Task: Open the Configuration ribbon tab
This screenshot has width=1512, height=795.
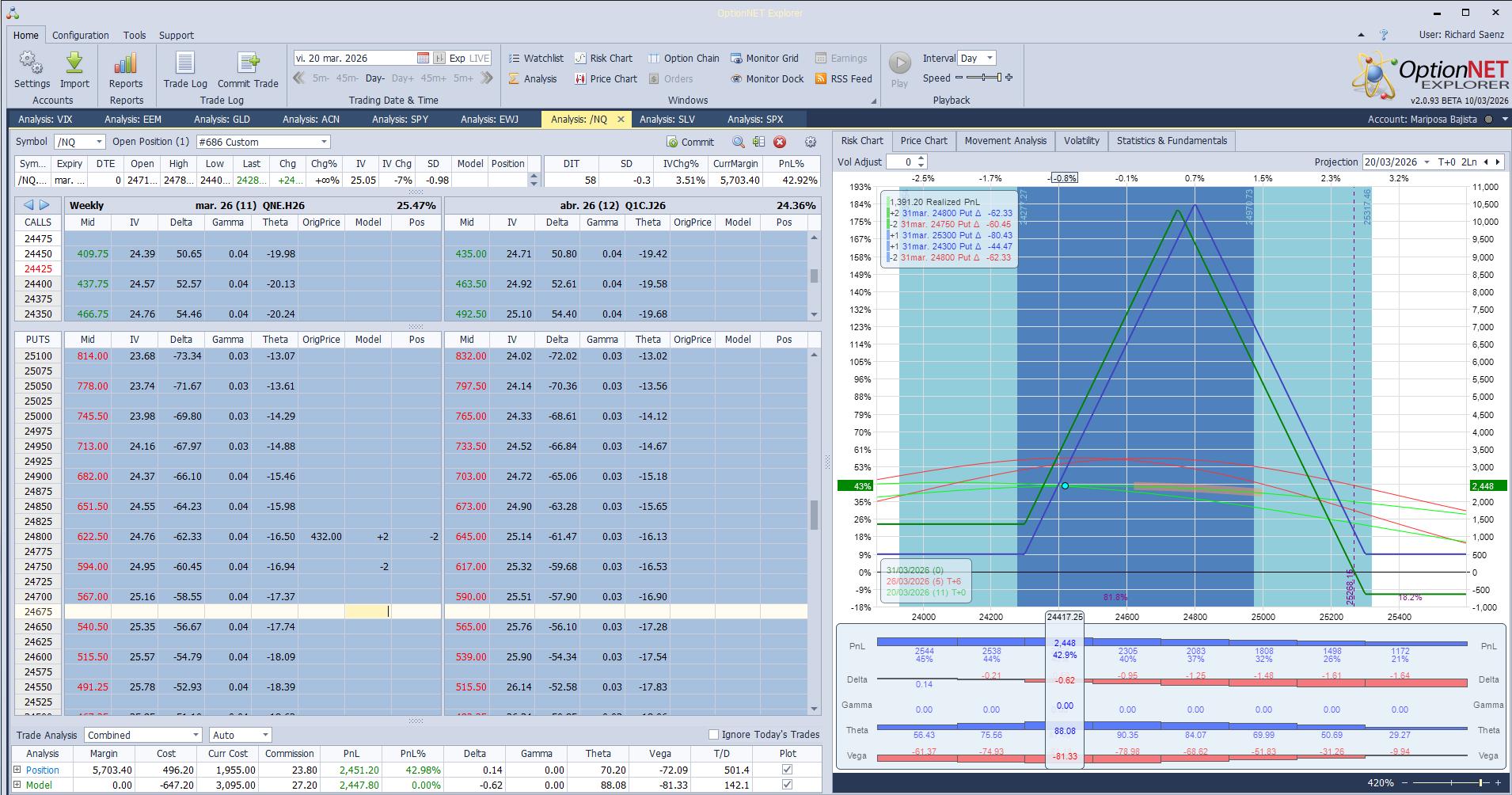Action: 81,35
